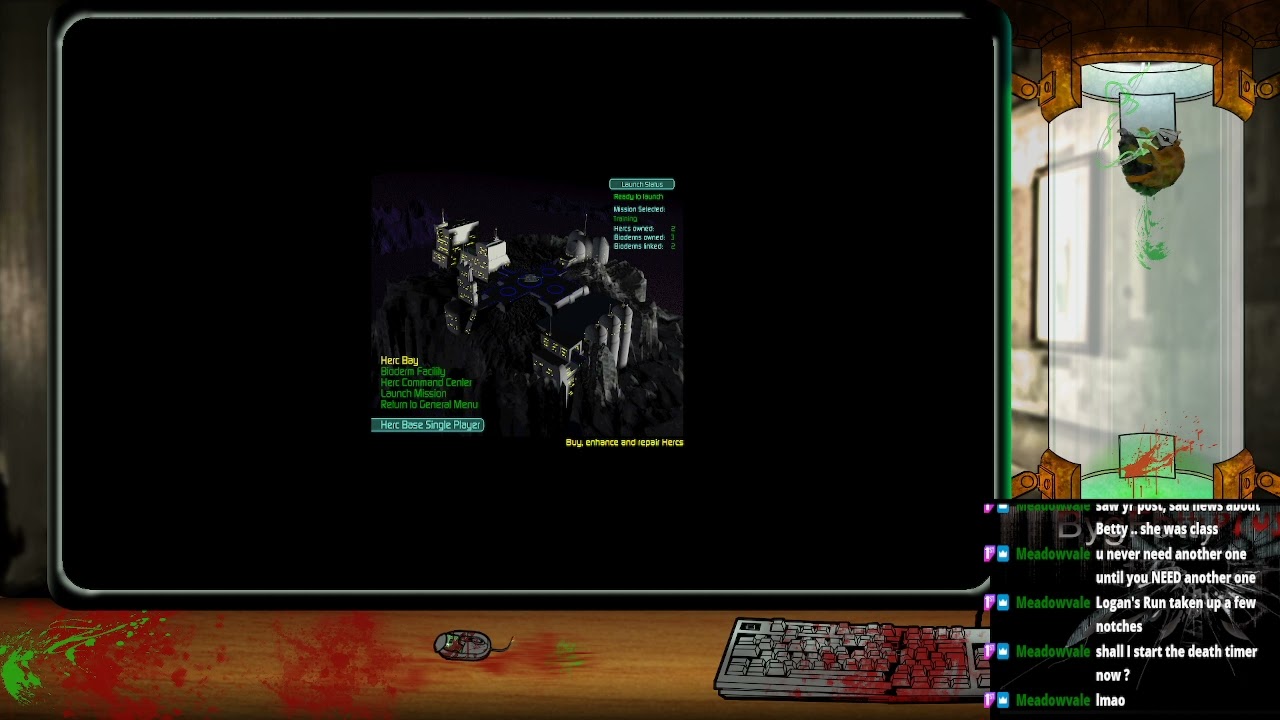This screenshot has width=1280, height=720.
Task: Click the 'until you NEED another one' chat text
Action: pyautogui.click(x=1176, y=578)
